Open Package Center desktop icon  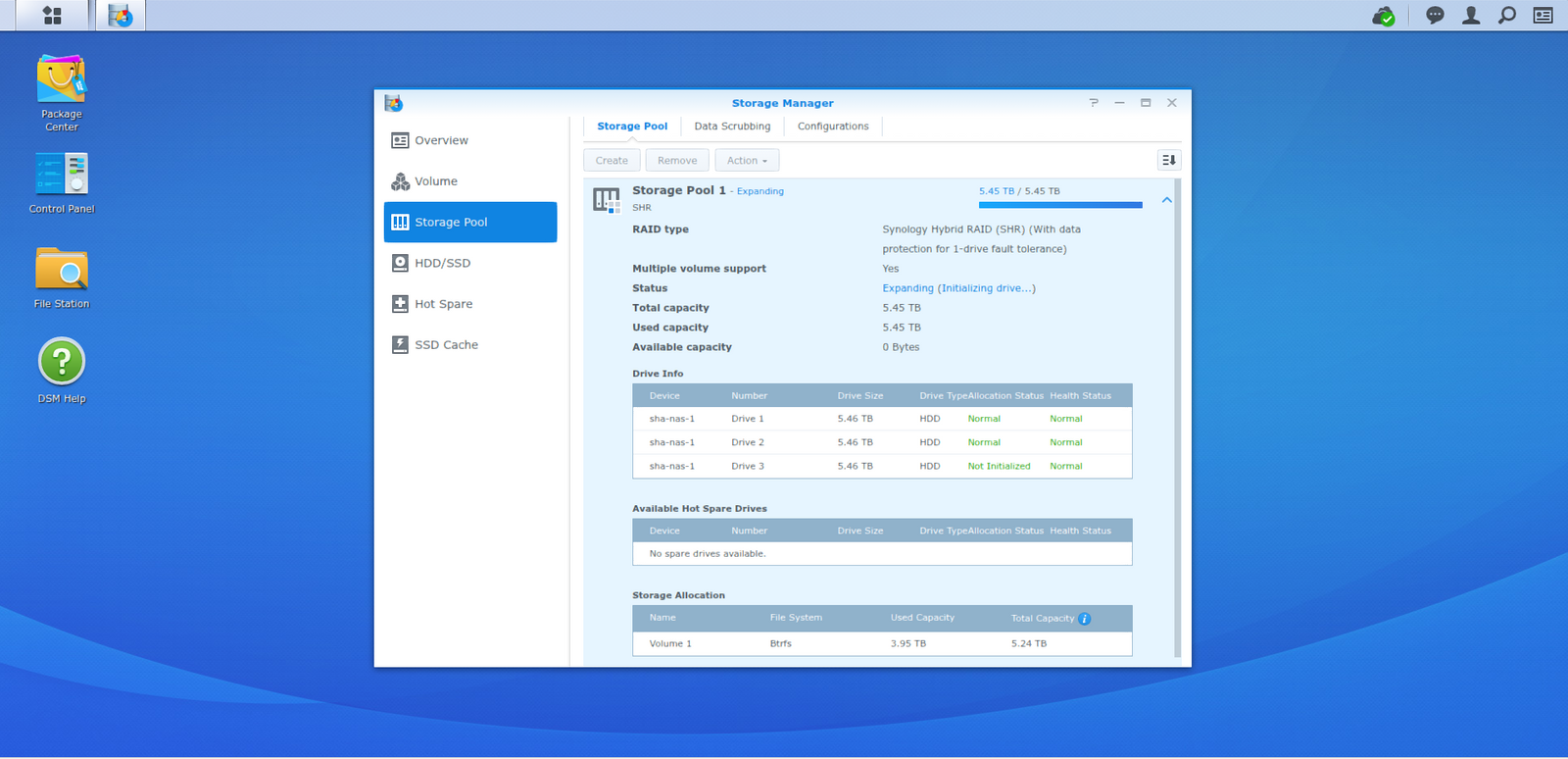(x=62, y=93)
